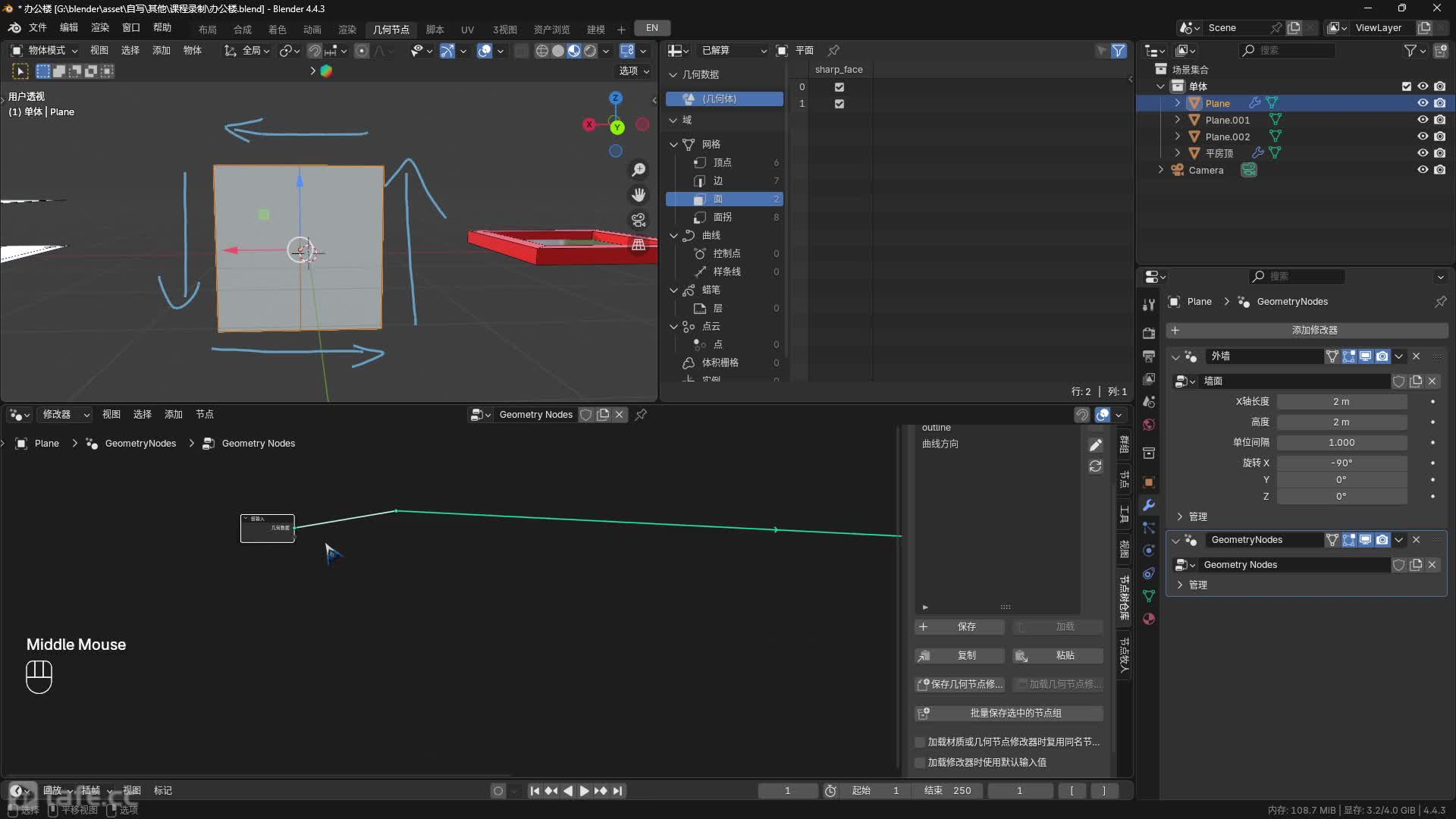This screenshot has height=819, width=1456.
Task: Open the Object properties tab icon
Action: coord(1149,482)
